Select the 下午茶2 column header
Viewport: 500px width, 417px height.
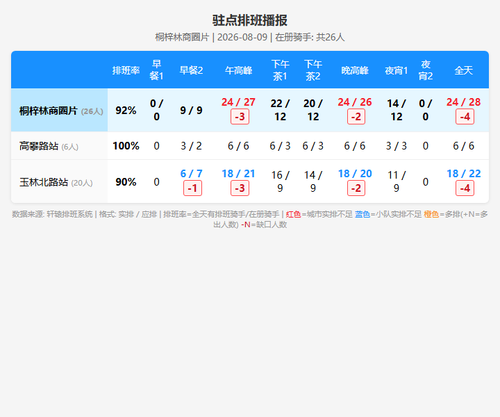[x=313, y=70]
